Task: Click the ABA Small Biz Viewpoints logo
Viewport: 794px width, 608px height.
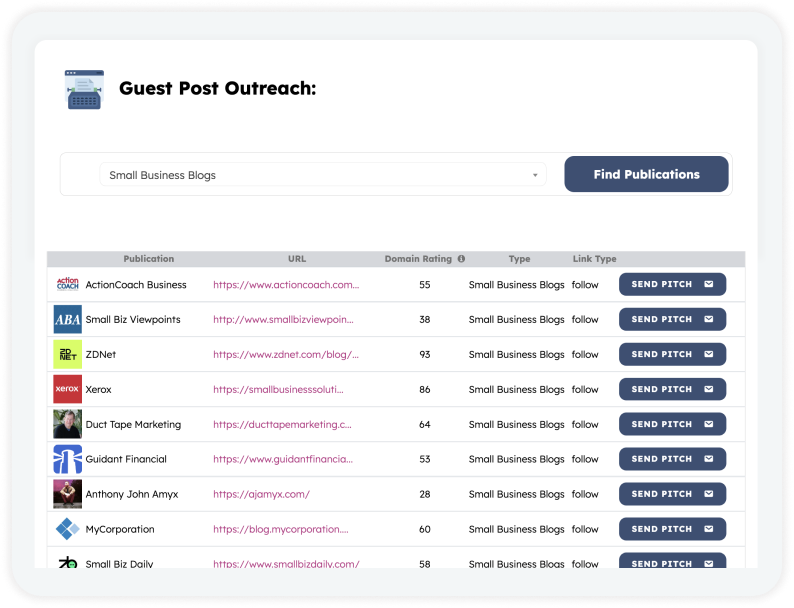Action: (67, 320)
